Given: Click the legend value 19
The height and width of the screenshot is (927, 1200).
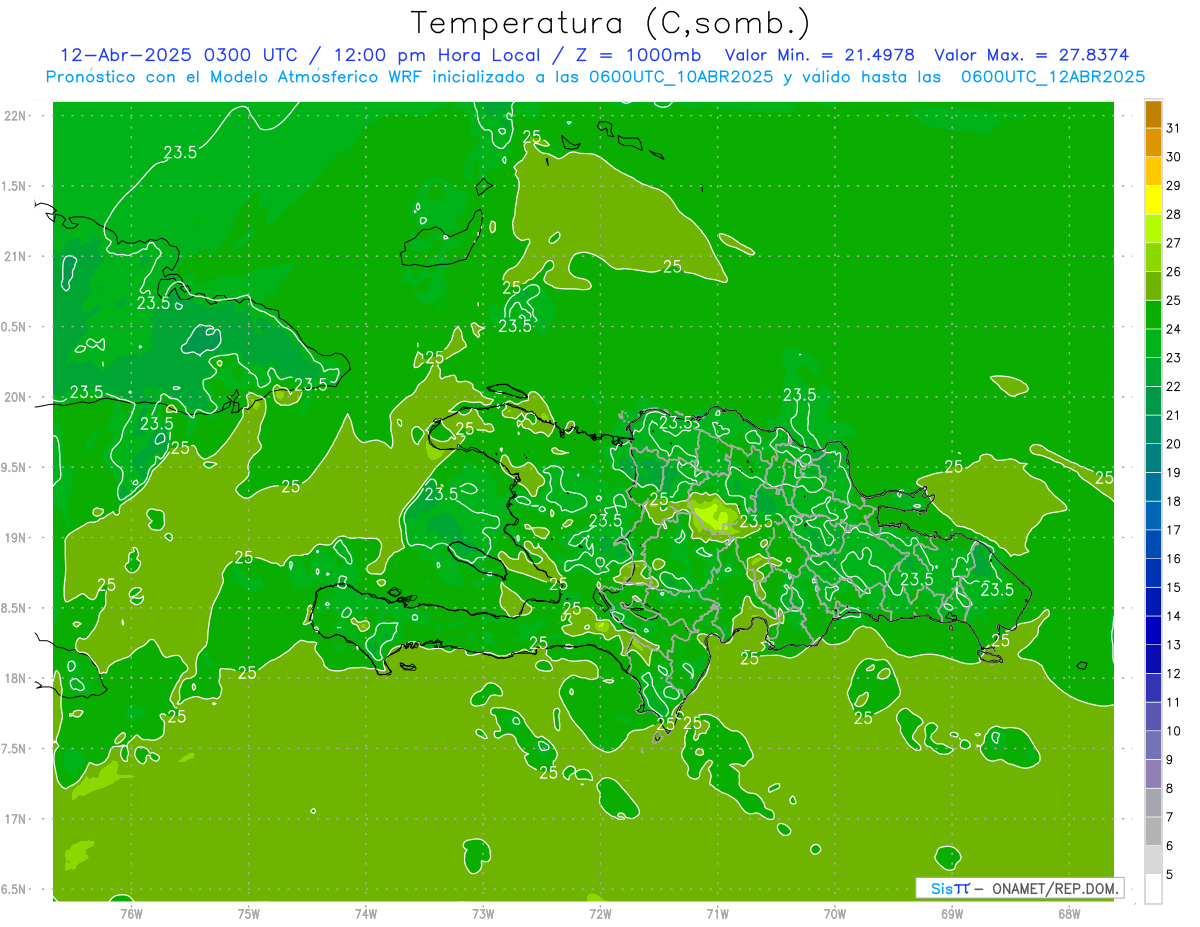Looking at the screenshot, I should click(1174, 472).
